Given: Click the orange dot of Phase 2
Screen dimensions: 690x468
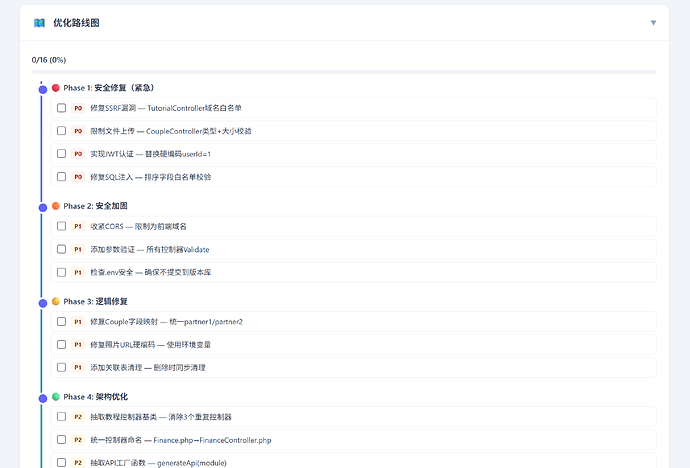Looking at the screenshot, I should [x=55, y=206].
